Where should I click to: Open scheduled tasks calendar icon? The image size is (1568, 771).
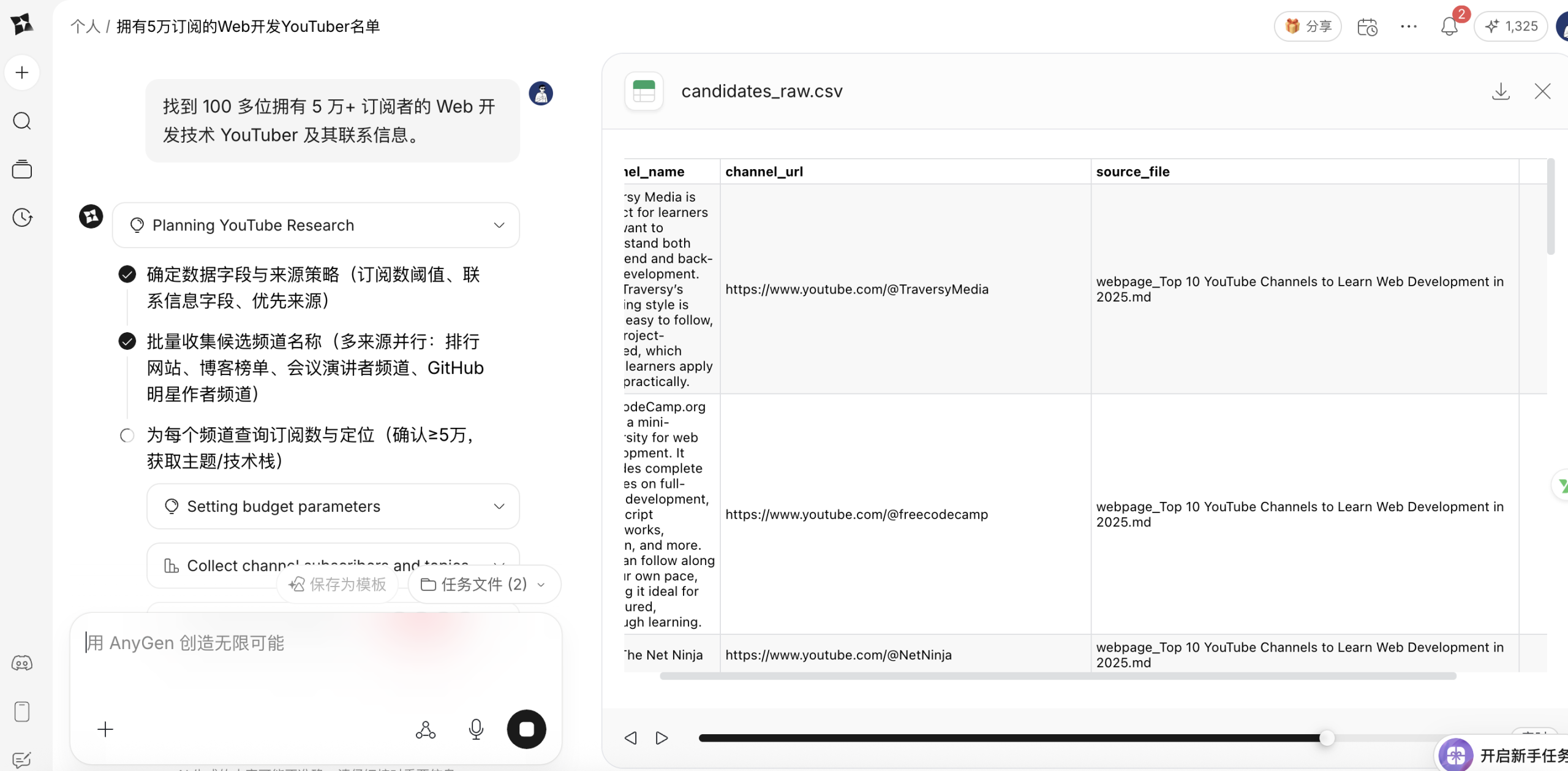(x=1366, y=26)
